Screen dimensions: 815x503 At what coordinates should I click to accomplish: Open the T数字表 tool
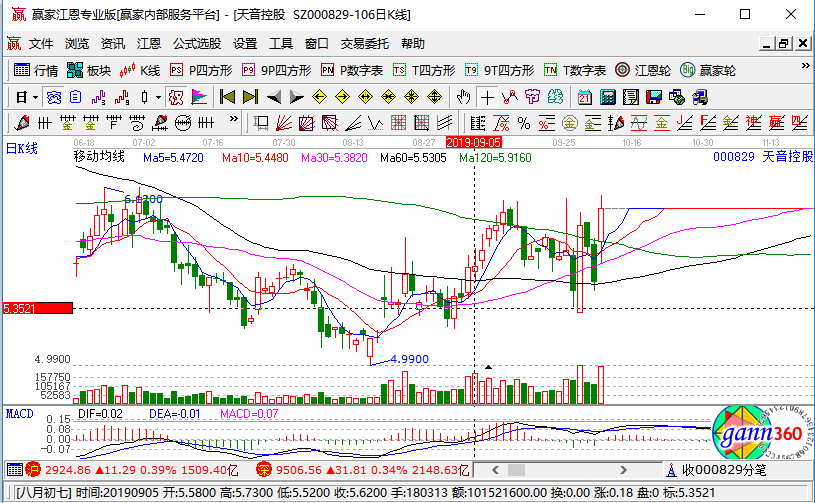574,70
